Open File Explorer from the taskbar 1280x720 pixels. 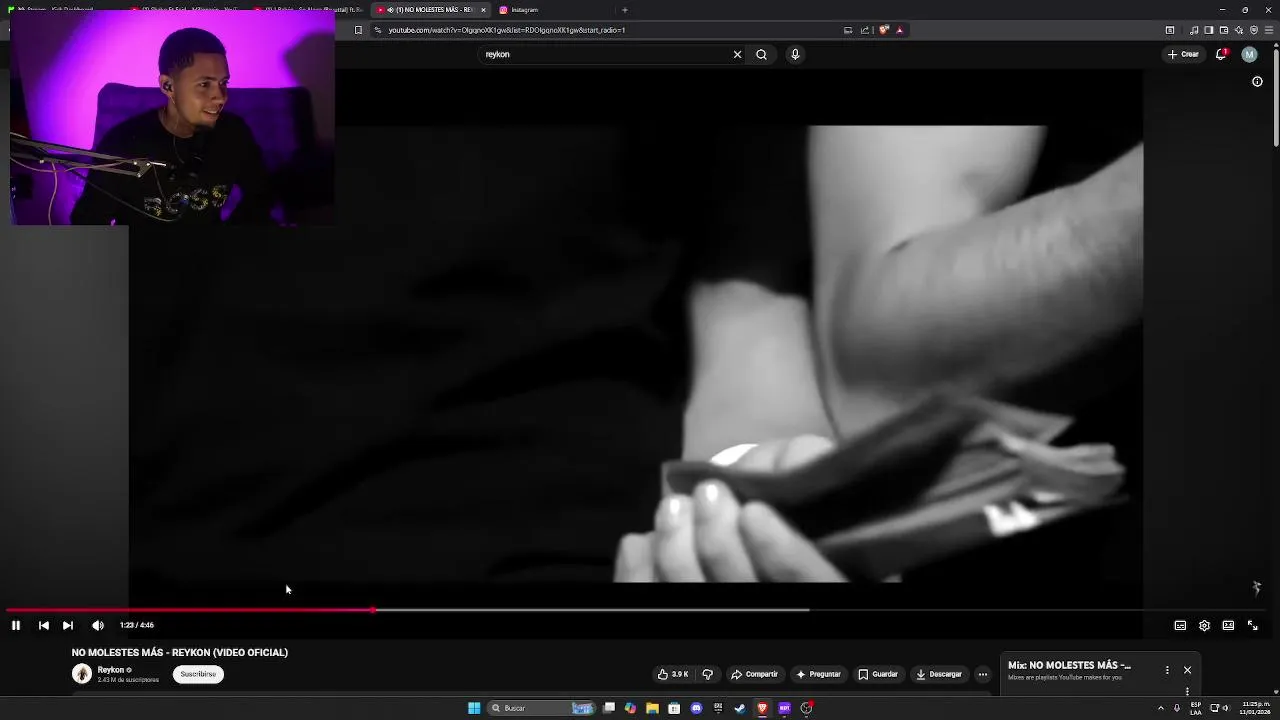[652, 708]
